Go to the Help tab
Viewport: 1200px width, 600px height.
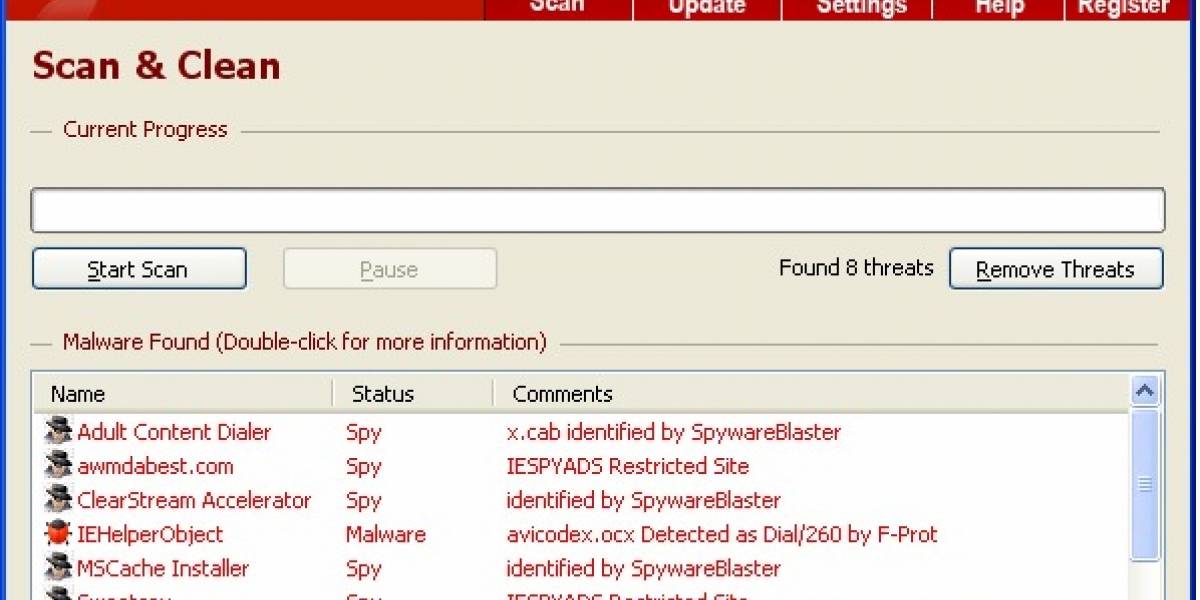click(997, 8)
